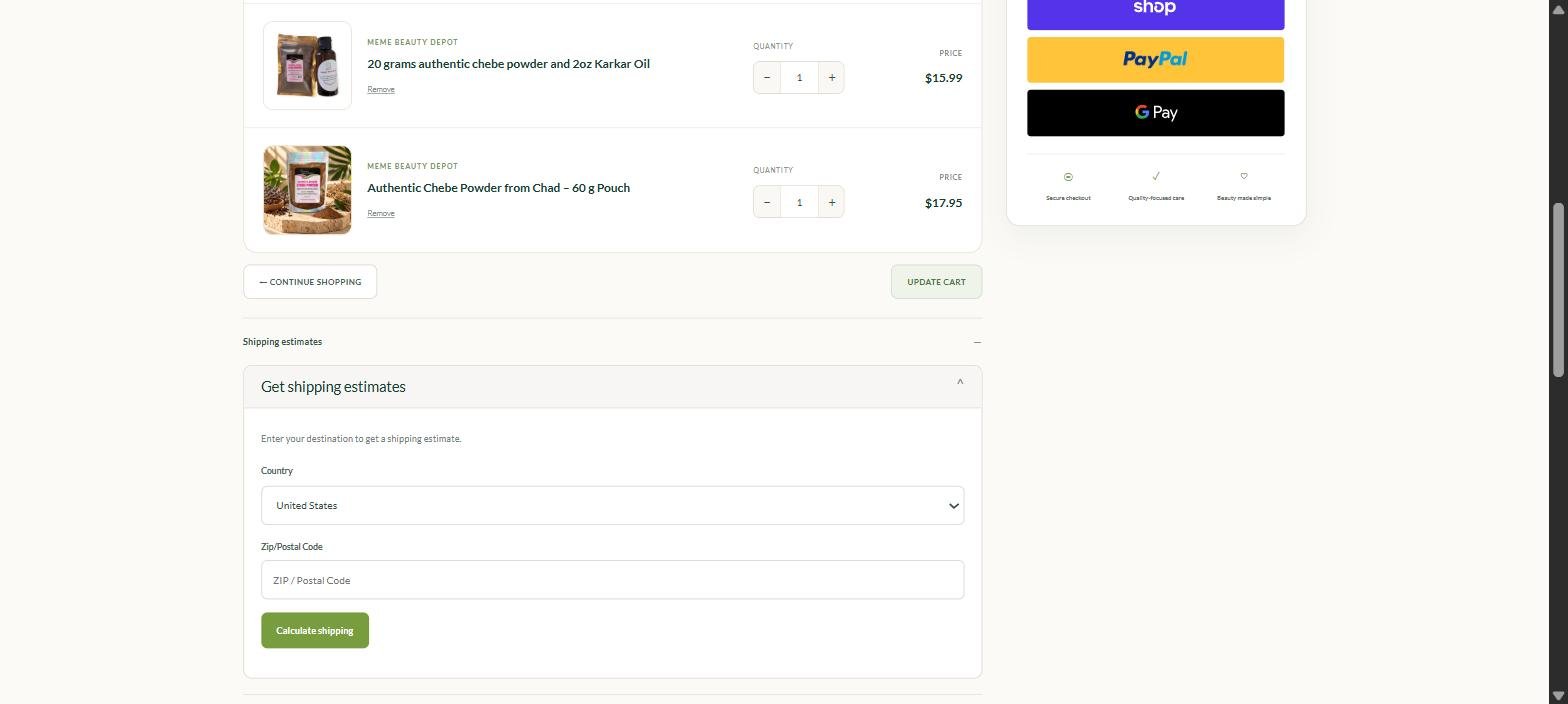Image resolution: width=1568 pixels, height=704 pixels.
Task: Click Calculate shipping button
Action: click(315, 631)
